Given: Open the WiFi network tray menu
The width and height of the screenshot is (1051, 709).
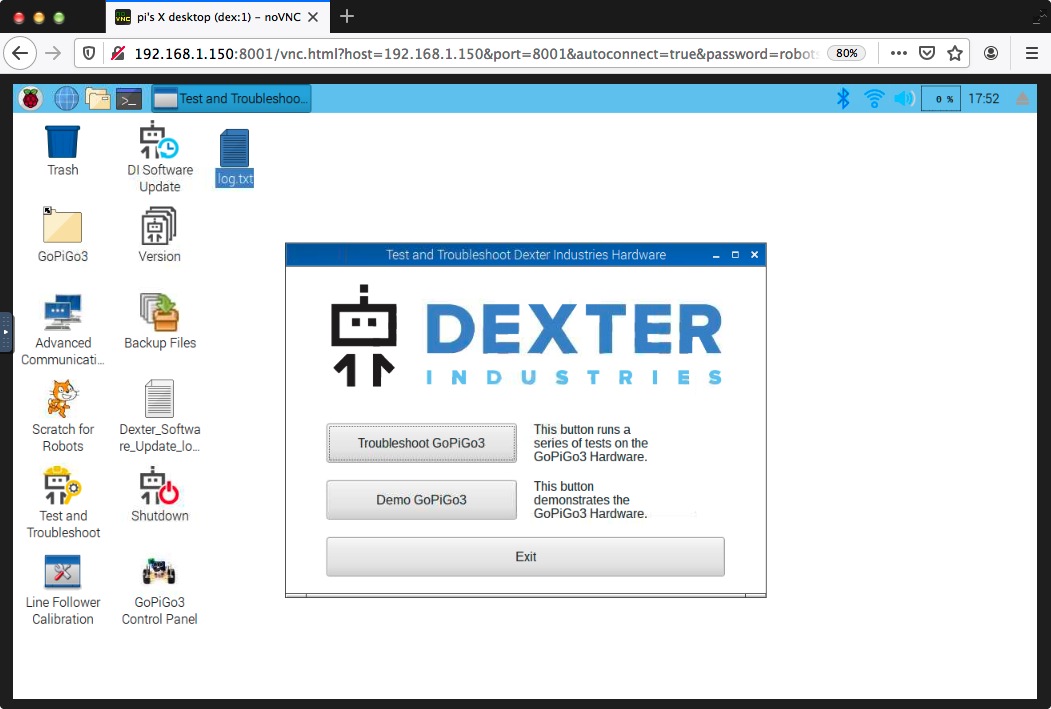Looking at the screenshot, I should [x=874, y=98].
